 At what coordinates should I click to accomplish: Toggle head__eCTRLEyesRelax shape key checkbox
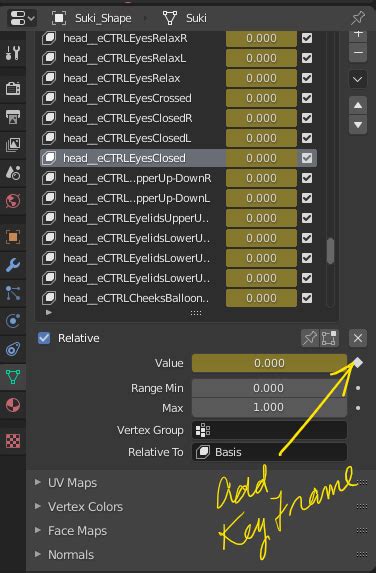pos(307,78)
